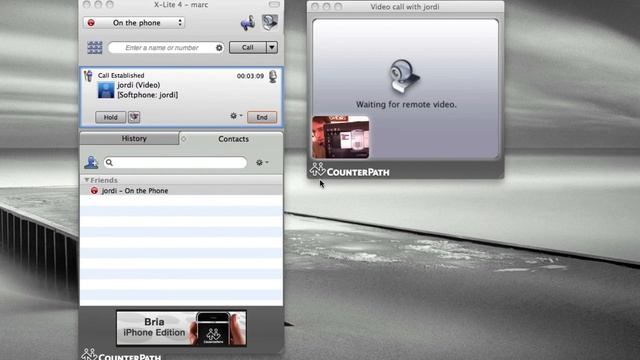This screenshot has height=360, width=640.
Task: Minimize the Video call with jordi window
Action: tap(327, 7)
